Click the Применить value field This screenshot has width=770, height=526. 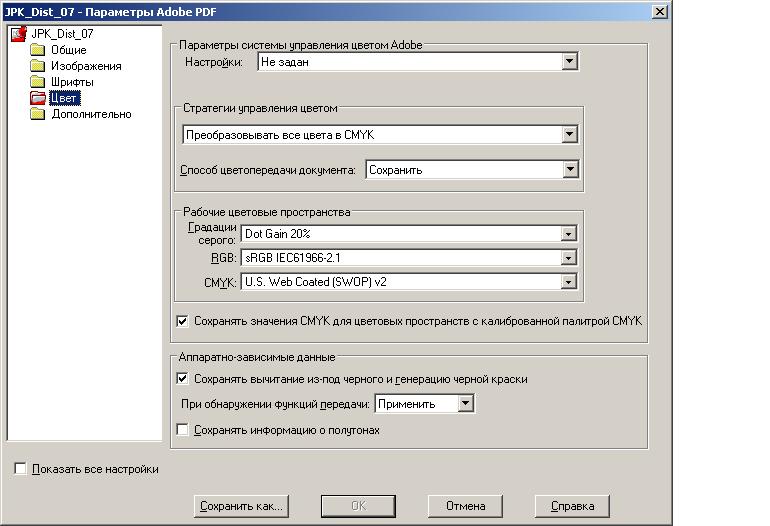(424, 404)
